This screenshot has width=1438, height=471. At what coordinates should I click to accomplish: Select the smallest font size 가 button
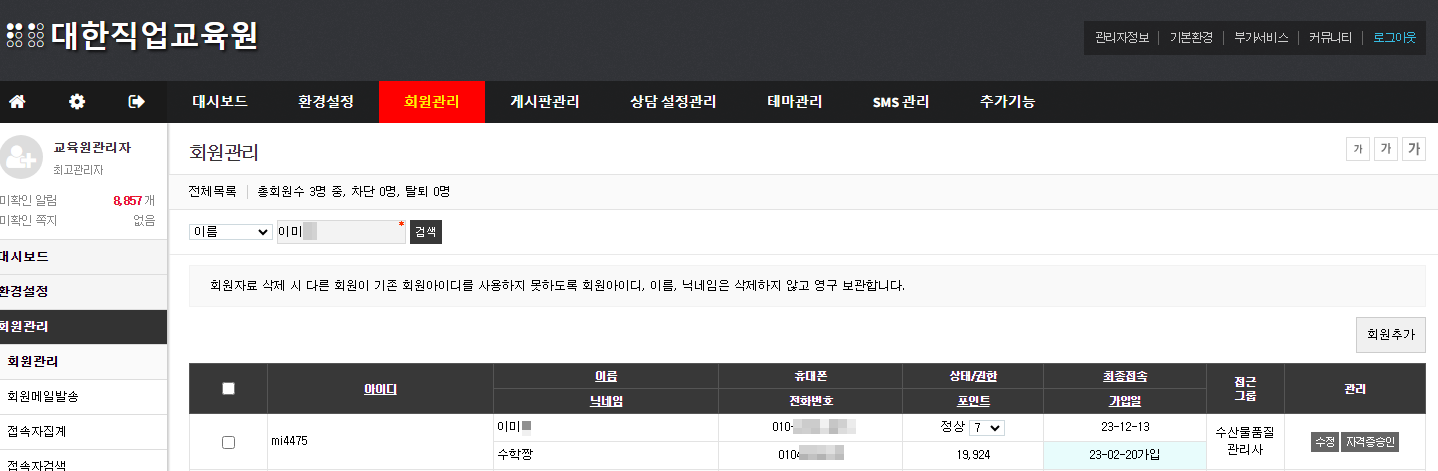click(1357, 149)
